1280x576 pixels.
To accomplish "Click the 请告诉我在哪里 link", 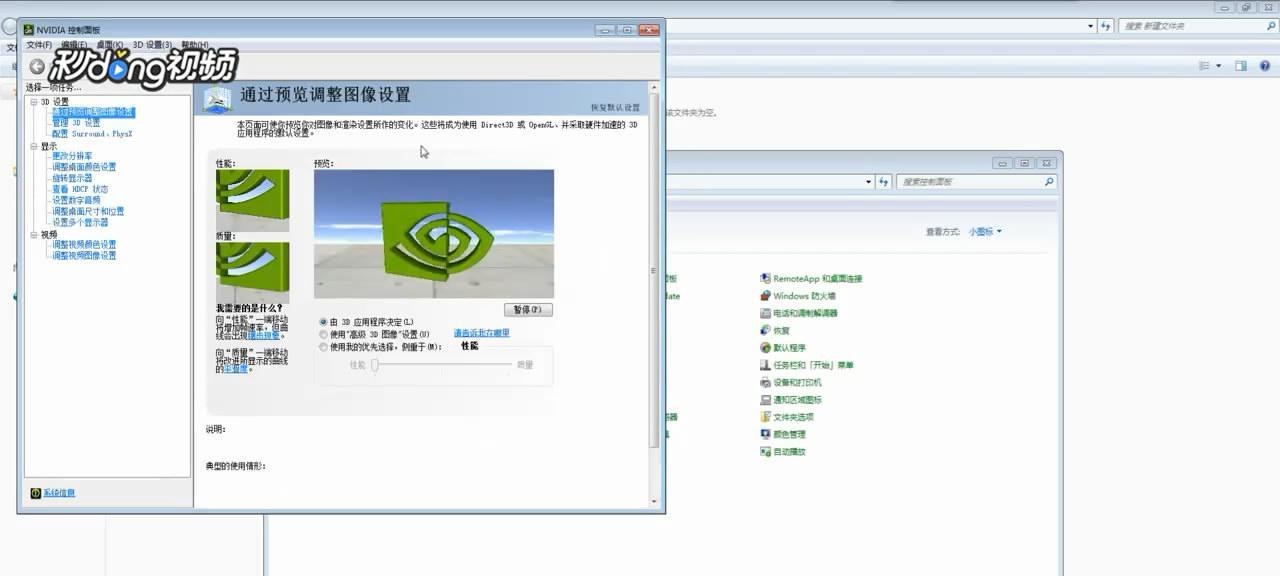I will coord(482,333).
